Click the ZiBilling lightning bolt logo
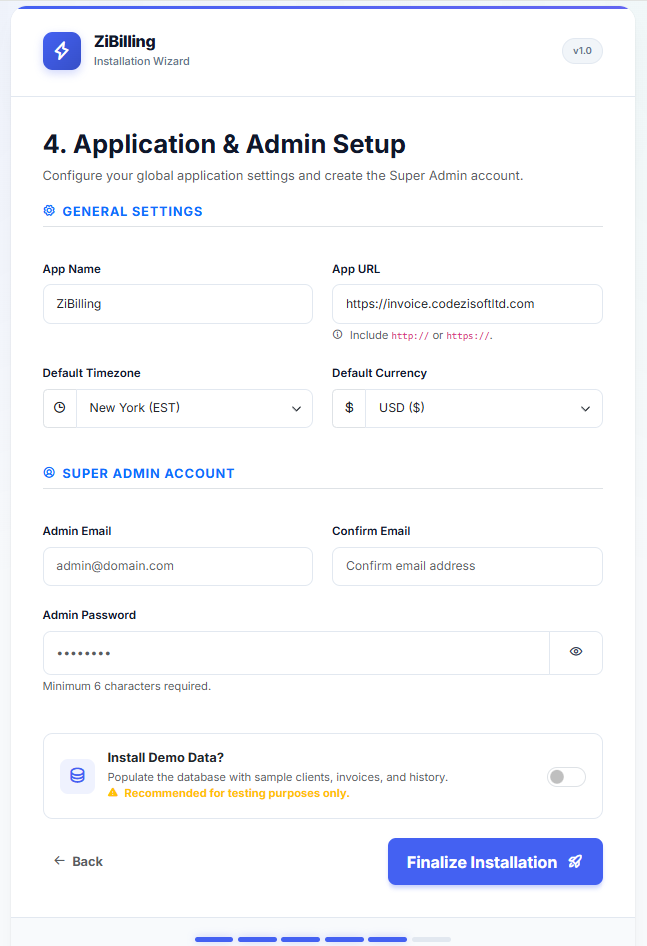647x946 pixels. click(x=62, y=51)
